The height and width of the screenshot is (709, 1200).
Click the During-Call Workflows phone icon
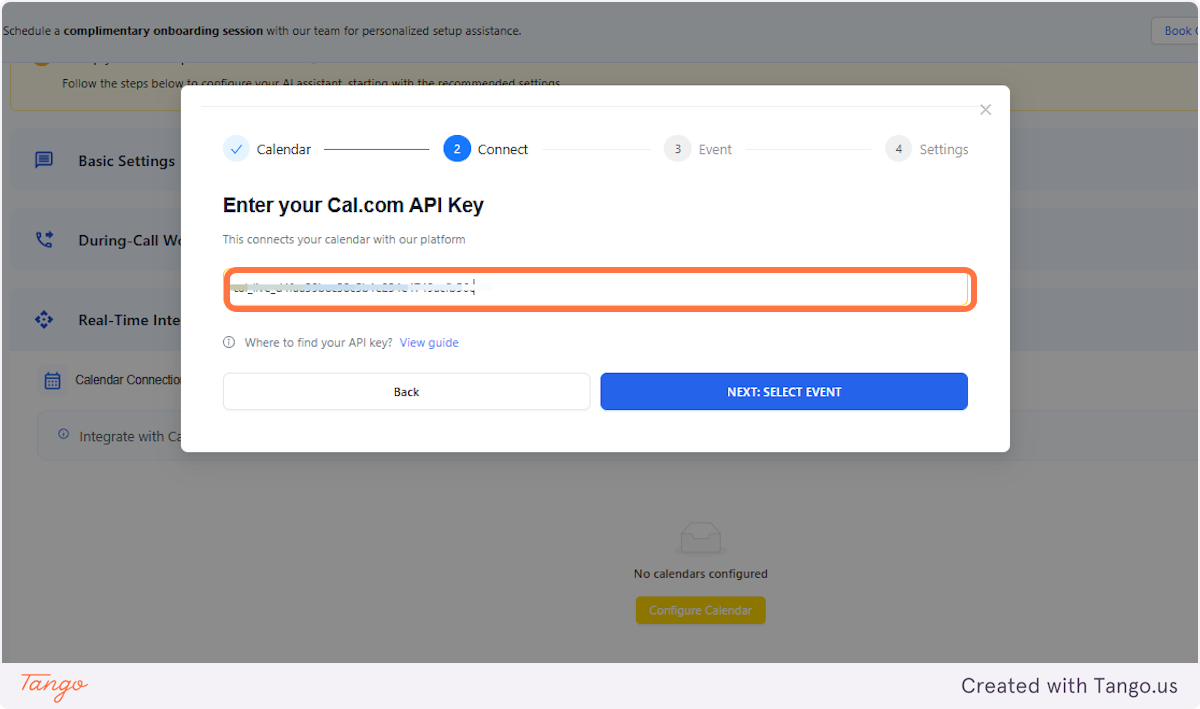pos(43,239)
